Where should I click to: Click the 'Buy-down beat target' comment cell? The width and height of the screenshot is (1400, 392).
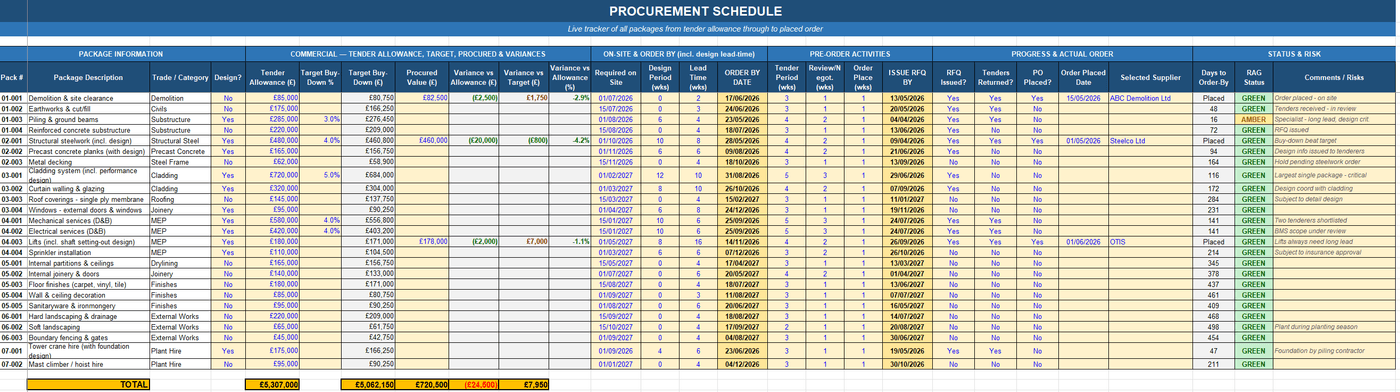1334,141
